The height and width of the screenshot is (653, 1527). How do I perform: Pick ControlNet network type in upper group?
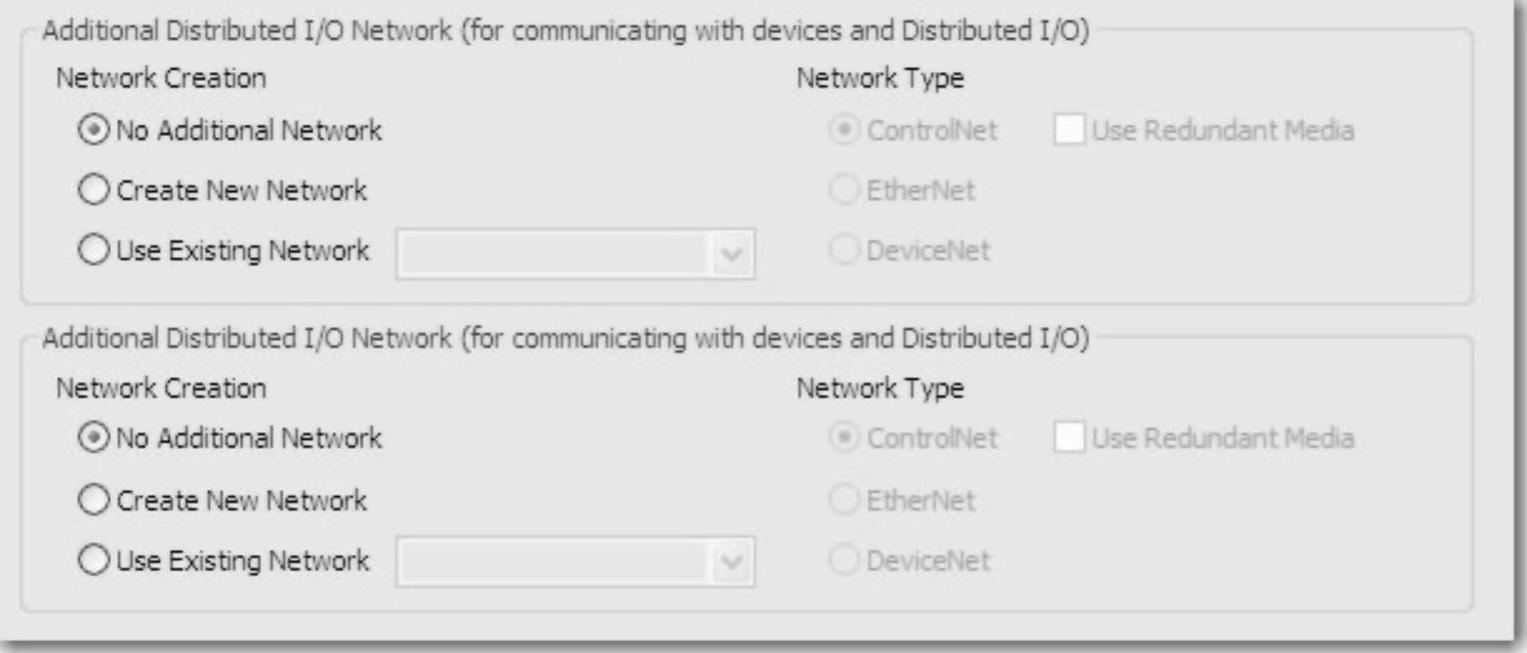[842, 131]
